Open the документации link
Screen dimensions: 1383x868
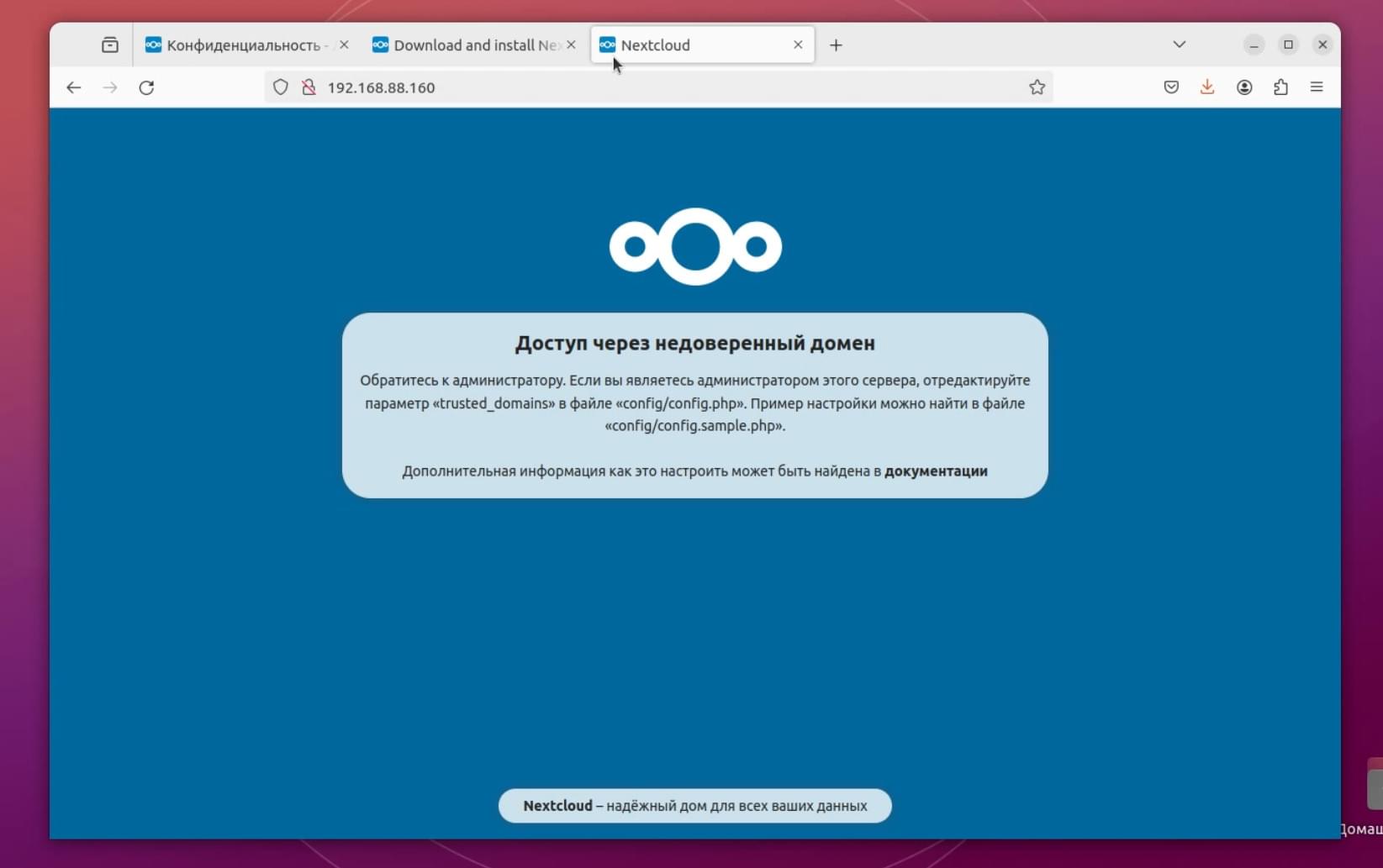tap(936, 471)
